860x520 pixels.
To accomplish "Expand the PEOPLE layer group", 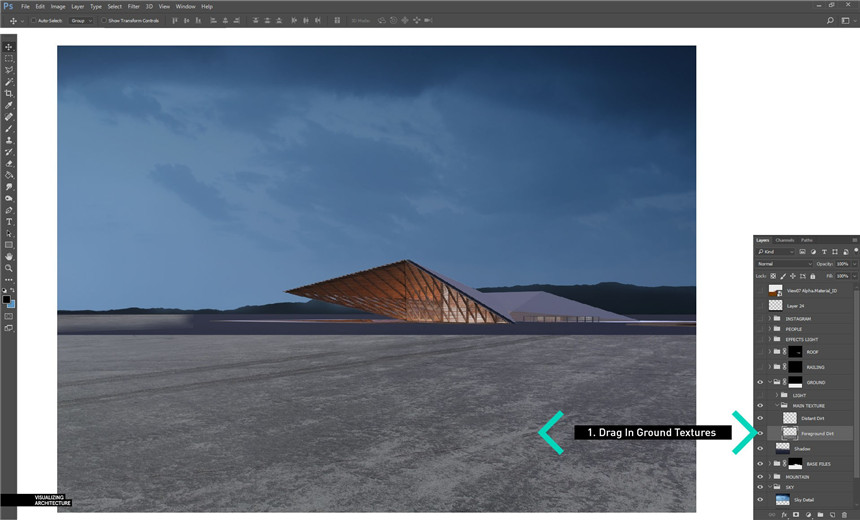I will 770,328.
